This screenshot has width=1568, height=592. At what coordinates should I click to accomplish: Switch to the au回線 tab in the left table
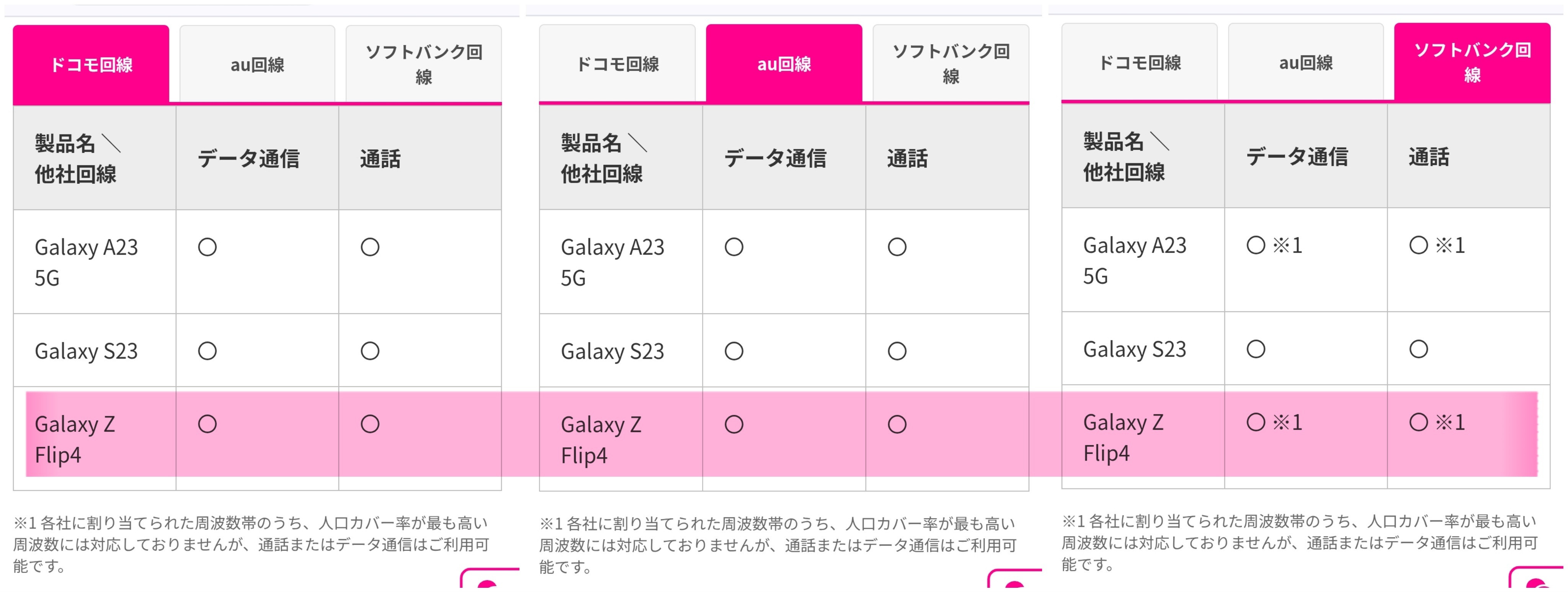coord(257,64)
